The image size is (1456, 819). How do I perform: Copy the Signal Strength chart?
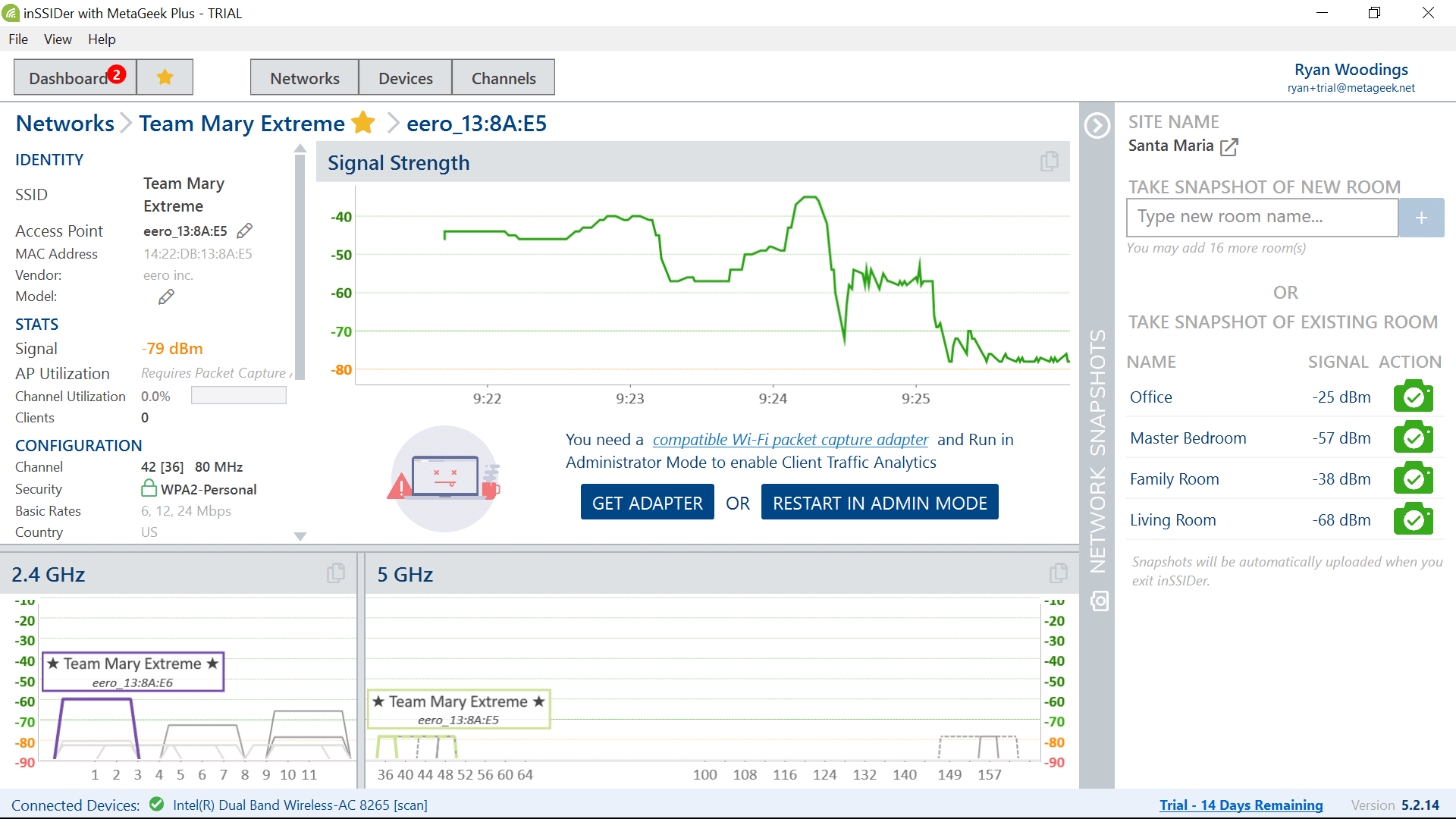1050,161
